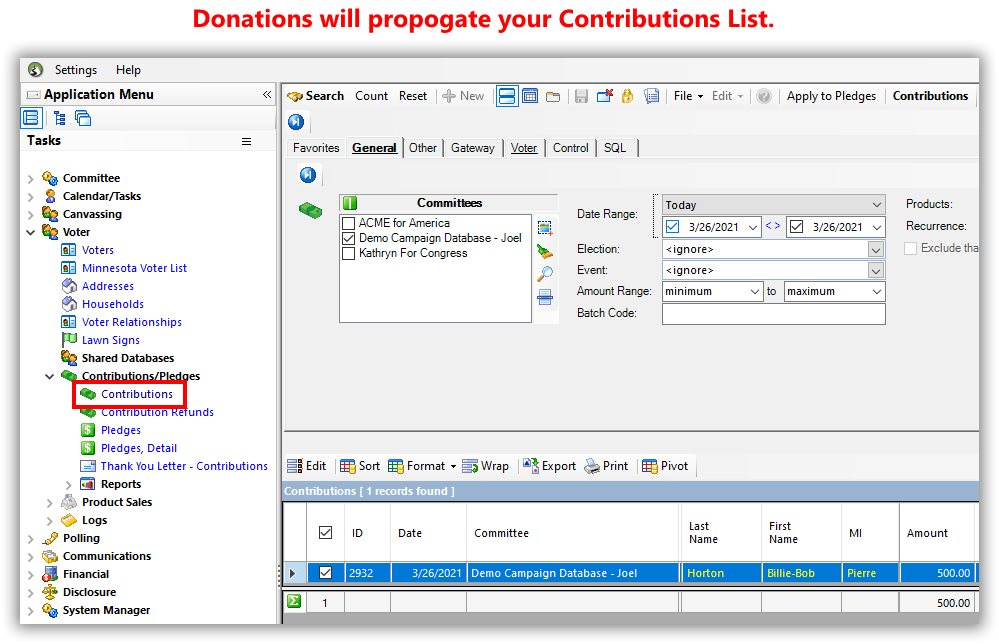Click Apply to Pledges button

[x=831, y=96]
